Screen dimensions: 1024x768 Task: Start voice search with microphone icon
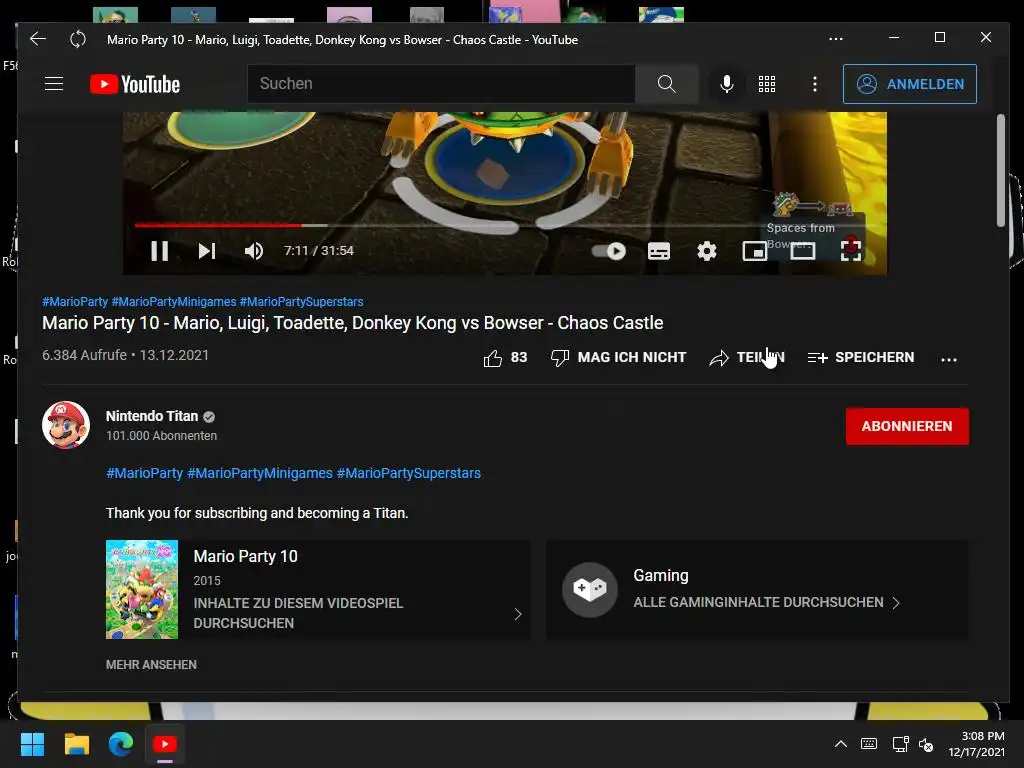coord(726,84)
